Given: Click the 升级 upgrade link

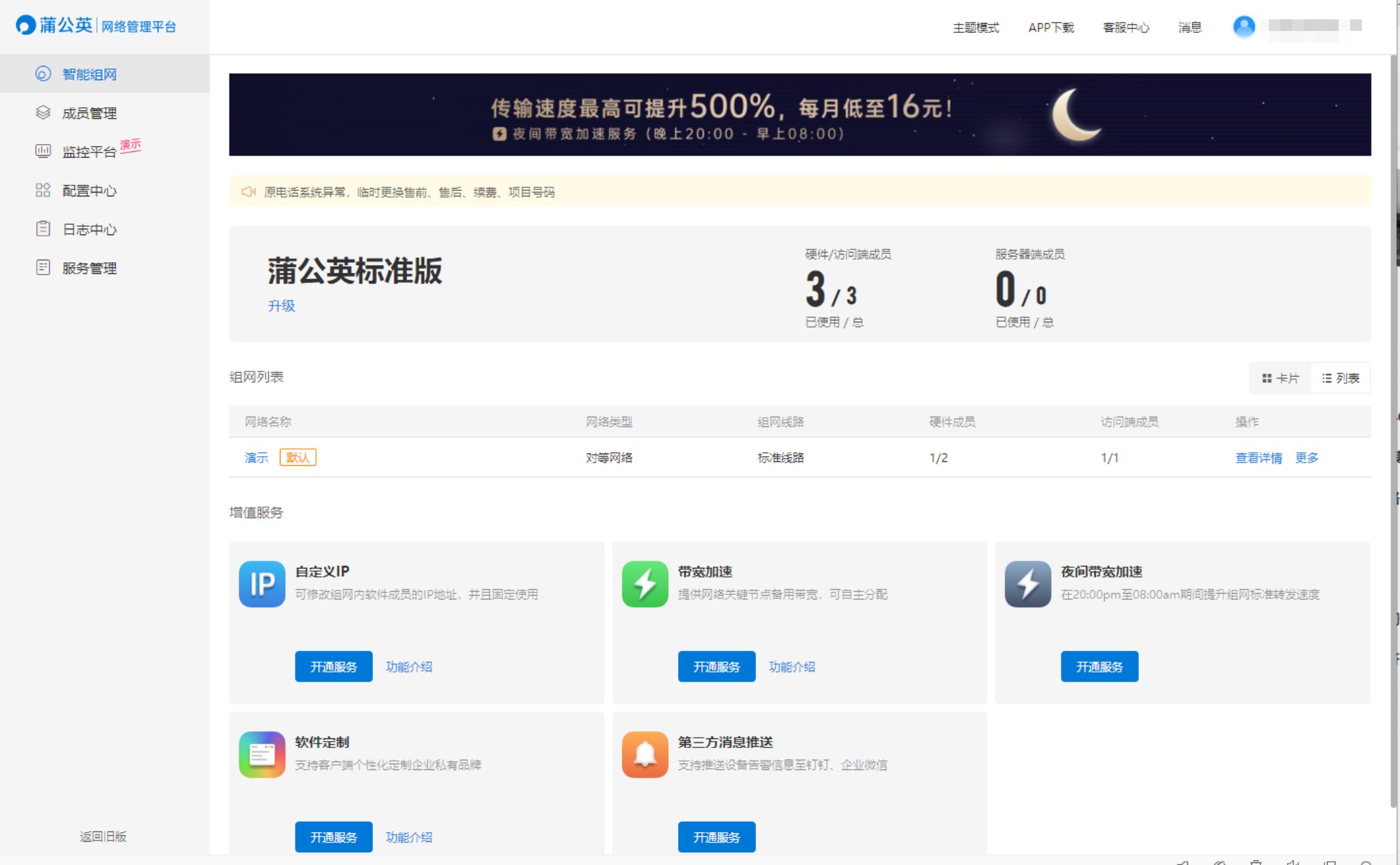Looking at the screenshot, I should tap(281, 306).
